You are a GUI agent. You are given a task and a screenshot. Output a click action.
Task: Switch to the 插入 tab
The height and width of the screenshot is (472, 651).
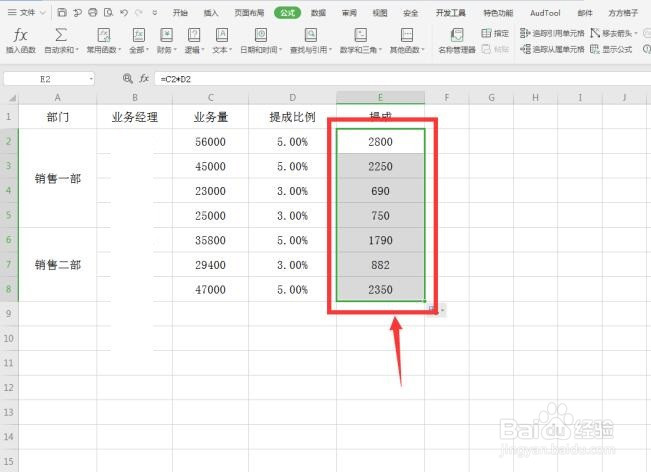(211, 13)
